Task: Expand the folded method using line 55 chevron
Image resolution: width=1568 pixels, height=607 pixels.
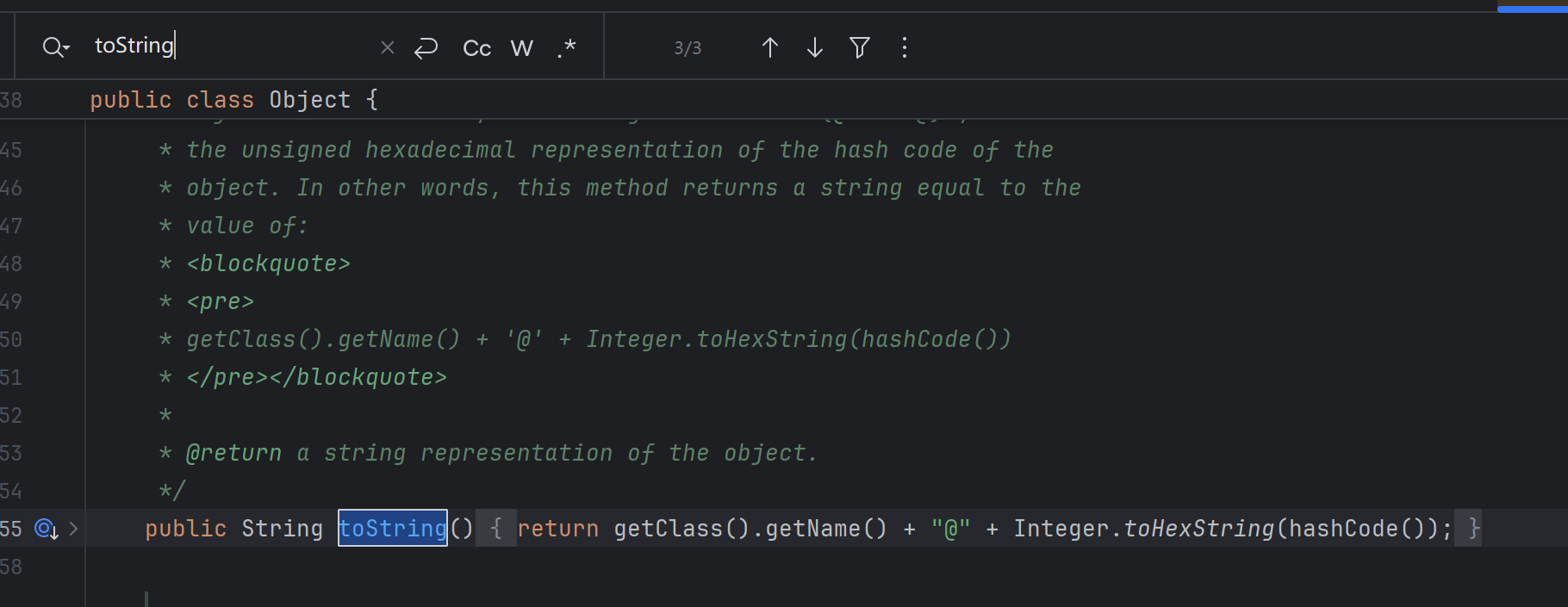Action: 74,529
